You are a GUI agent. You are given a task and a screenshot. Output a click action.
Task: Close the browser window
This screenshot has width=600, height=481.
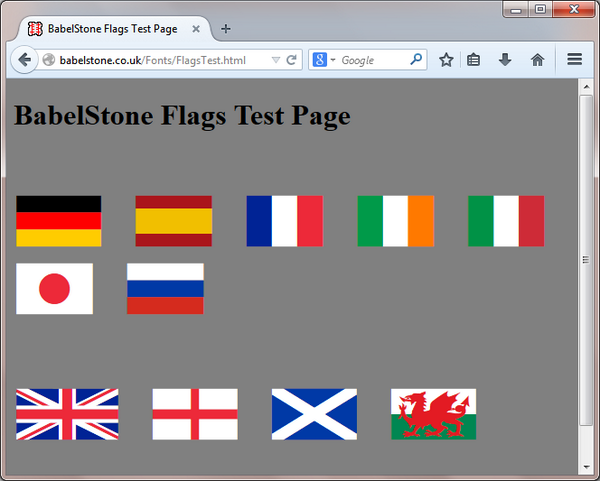[574, 9]
